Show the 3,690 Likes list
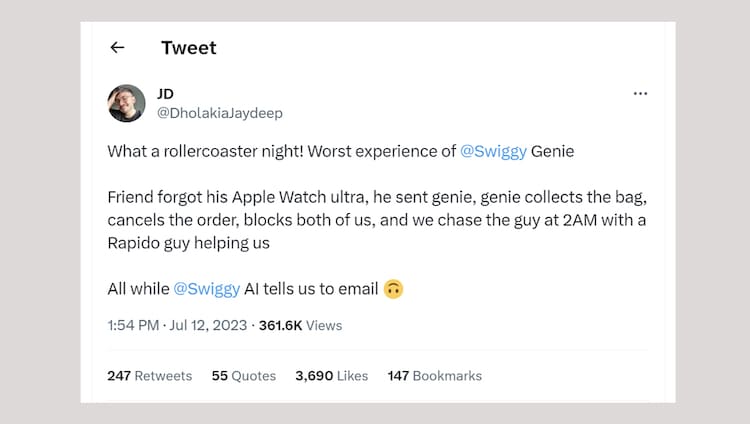 [331, 376]
